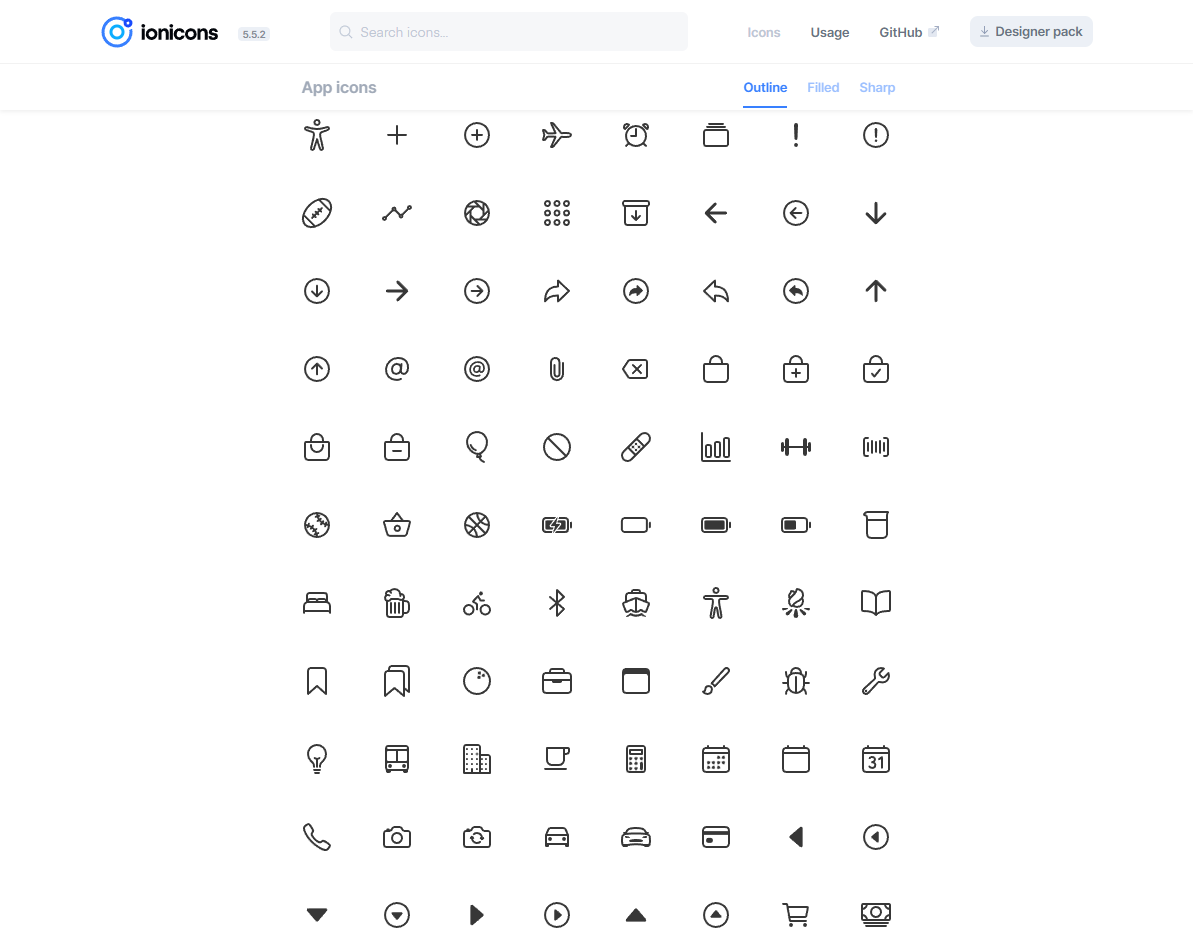Select the barcode icon
Screen dimensions: 1193x947
click(x=876, y=447)
